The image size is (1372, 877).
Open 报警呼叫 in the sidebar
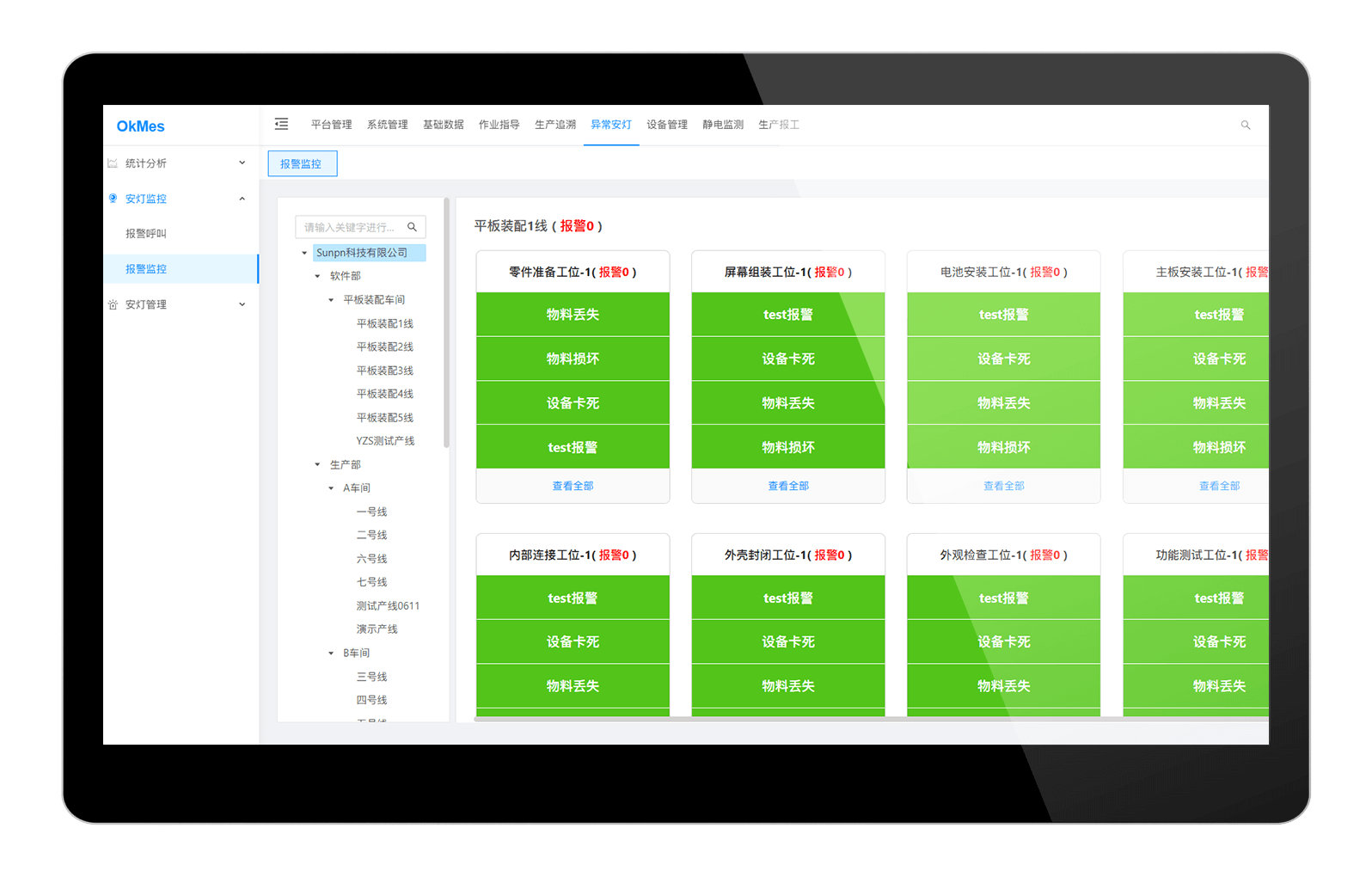145,234
